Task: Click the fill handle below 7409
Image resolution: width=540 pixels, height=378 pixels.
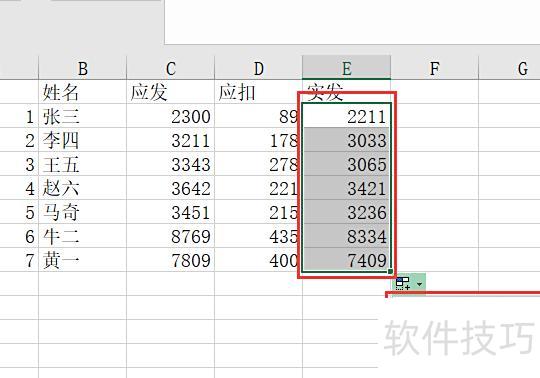Action: point(390,271)
